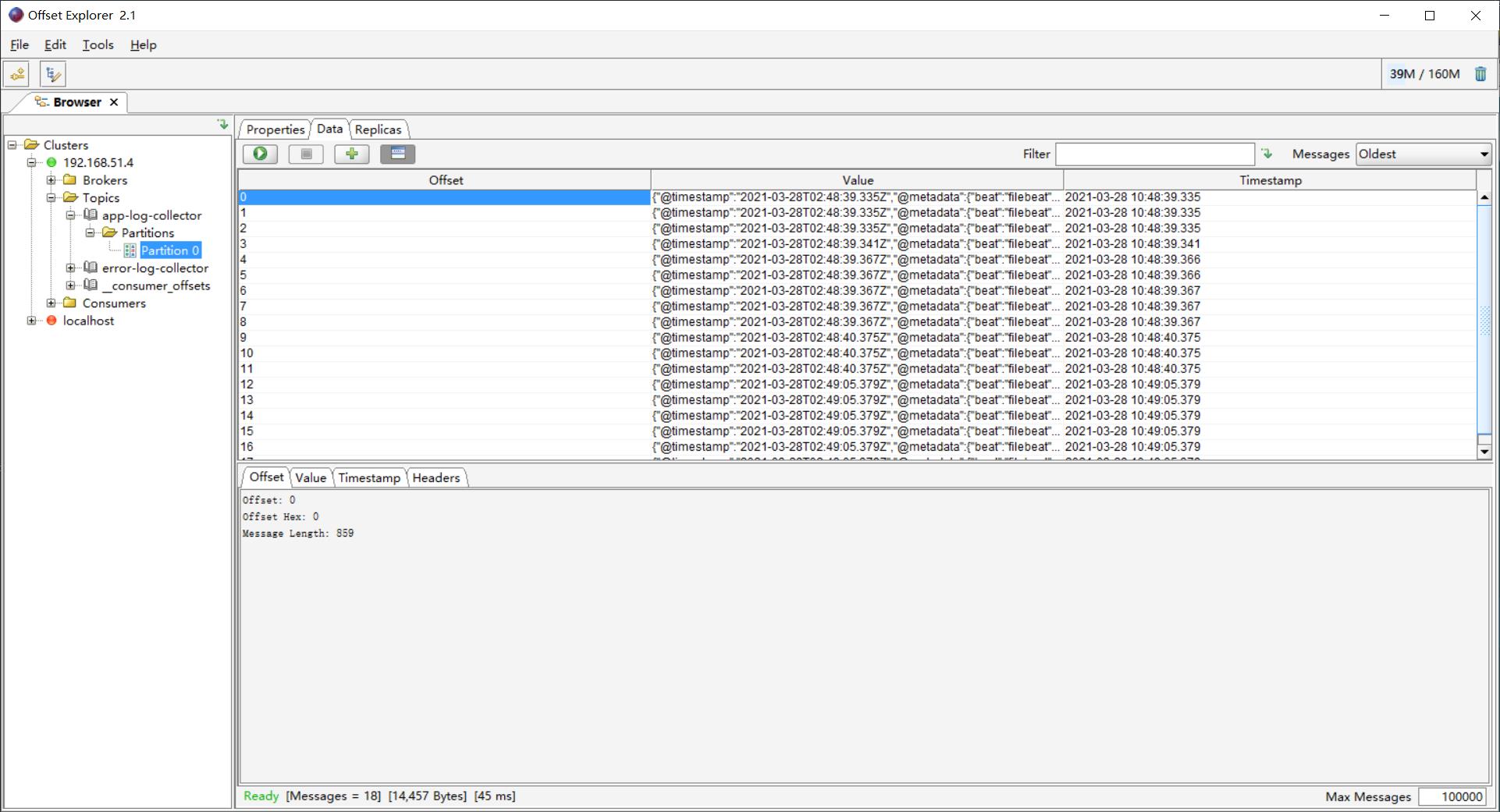Click the table scrollbar up arrow
1500x812 pixels.
(x=1484, y=197)
